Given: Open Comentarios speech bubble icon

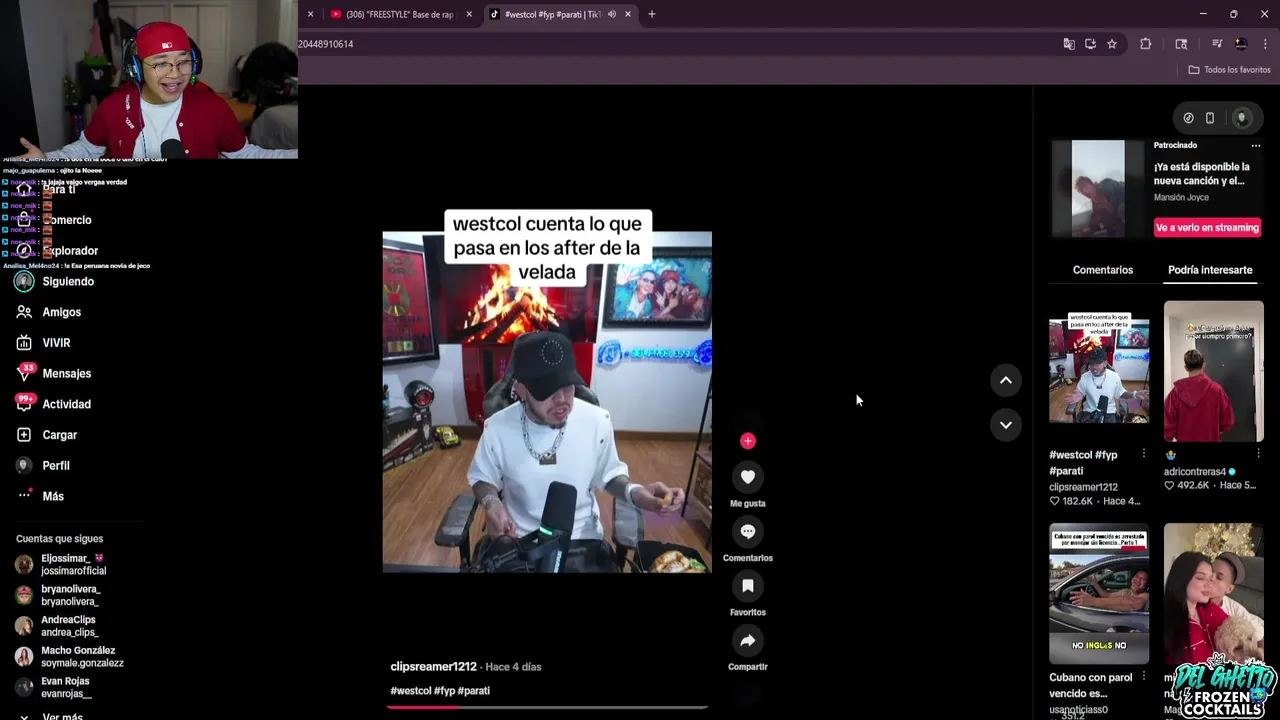Looking at the screenshot, I should [748, 532].
